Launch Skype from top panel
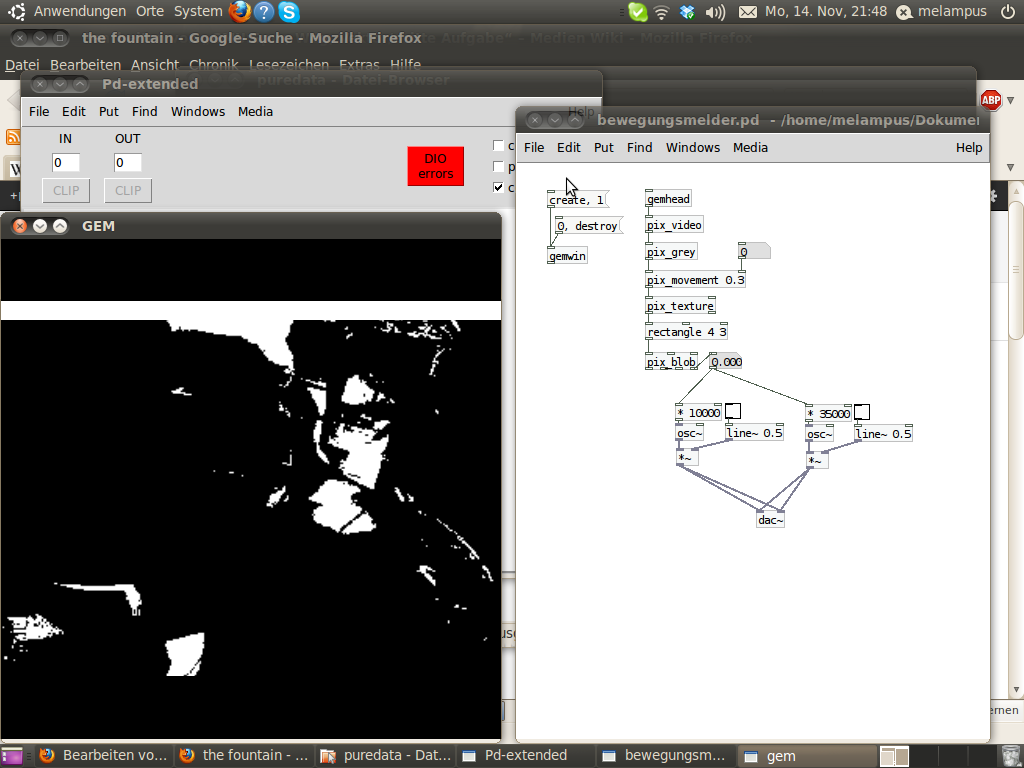Image resolution: width=1024 pixels, height=768 pixels. point(289,11)
